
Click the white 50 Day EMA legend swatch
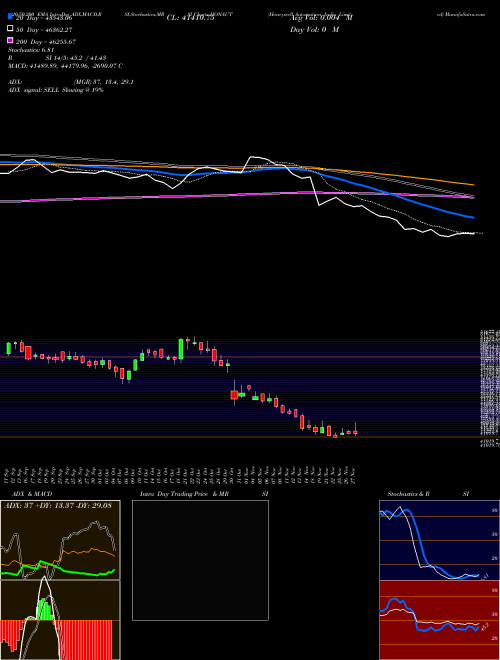(x=10, y=29)
